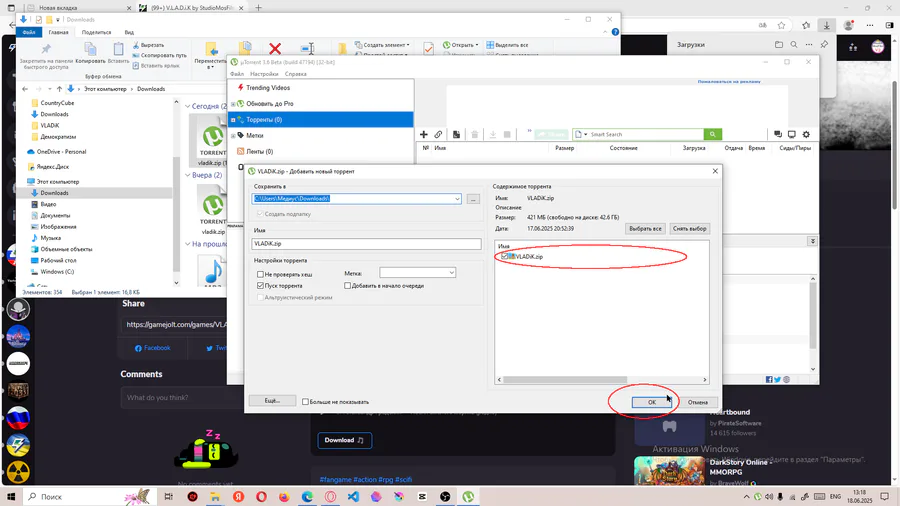
Task: Open Smart Search provider dropdown arrow
Action: click(x=585, y=134)
